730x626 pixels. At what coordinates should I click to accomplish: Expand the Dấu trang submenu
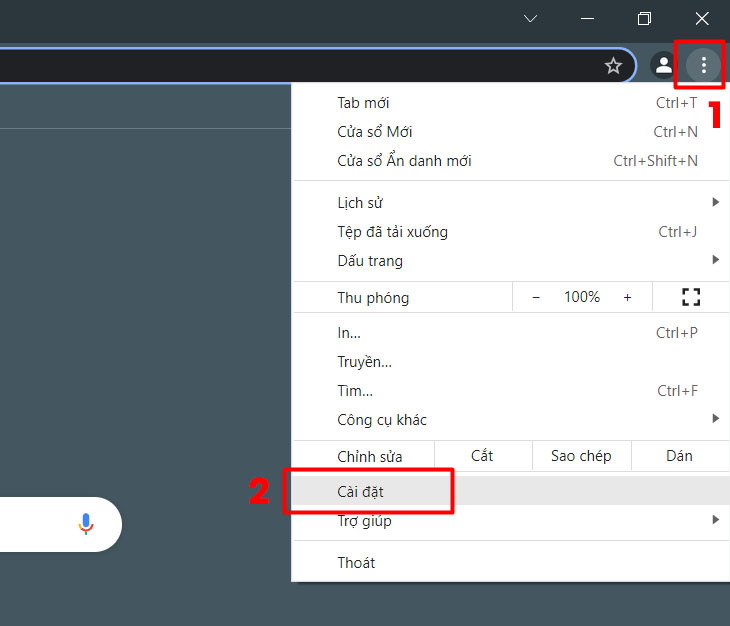coord(715,260)
